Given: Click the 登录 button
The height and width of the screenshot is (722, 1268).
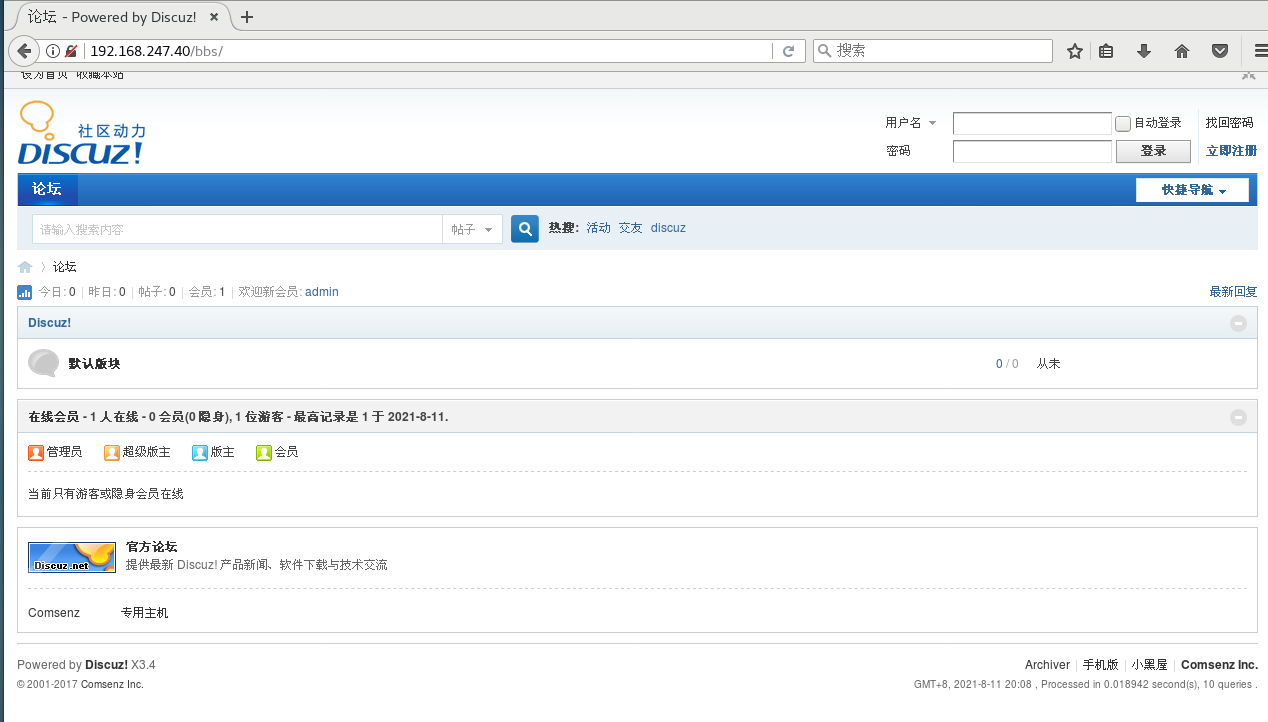Looking at the screenshot, I should pyautogui.click(x=1153, y=151).
